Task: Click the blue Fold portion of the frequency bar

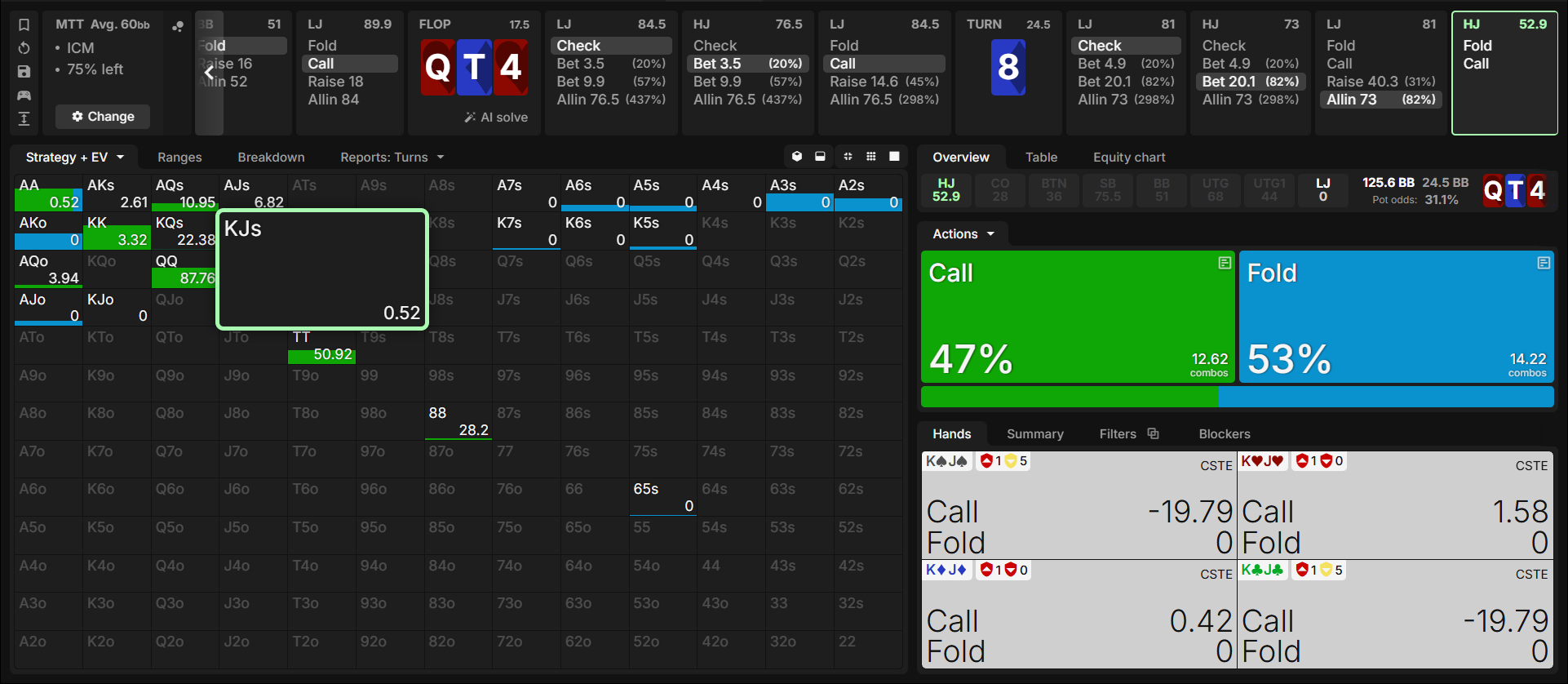Action: (1386, 397)
